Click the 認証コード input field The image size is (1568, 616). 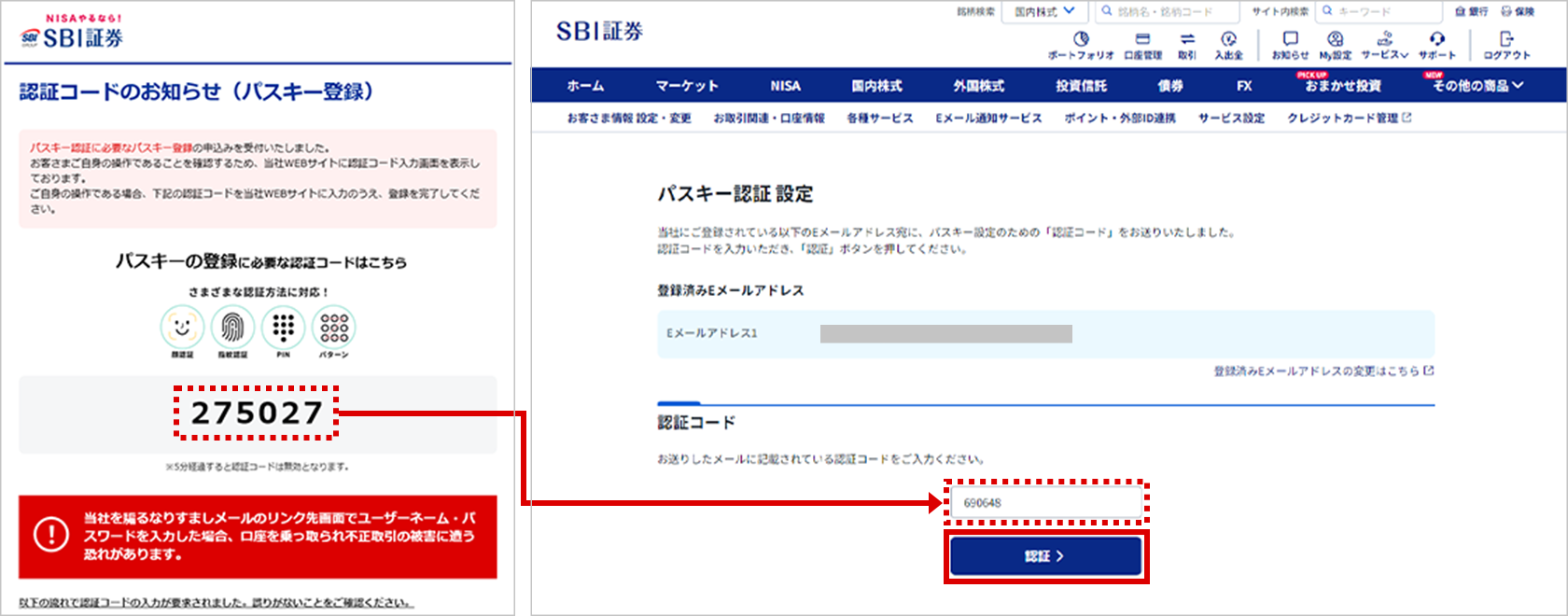1045,503
